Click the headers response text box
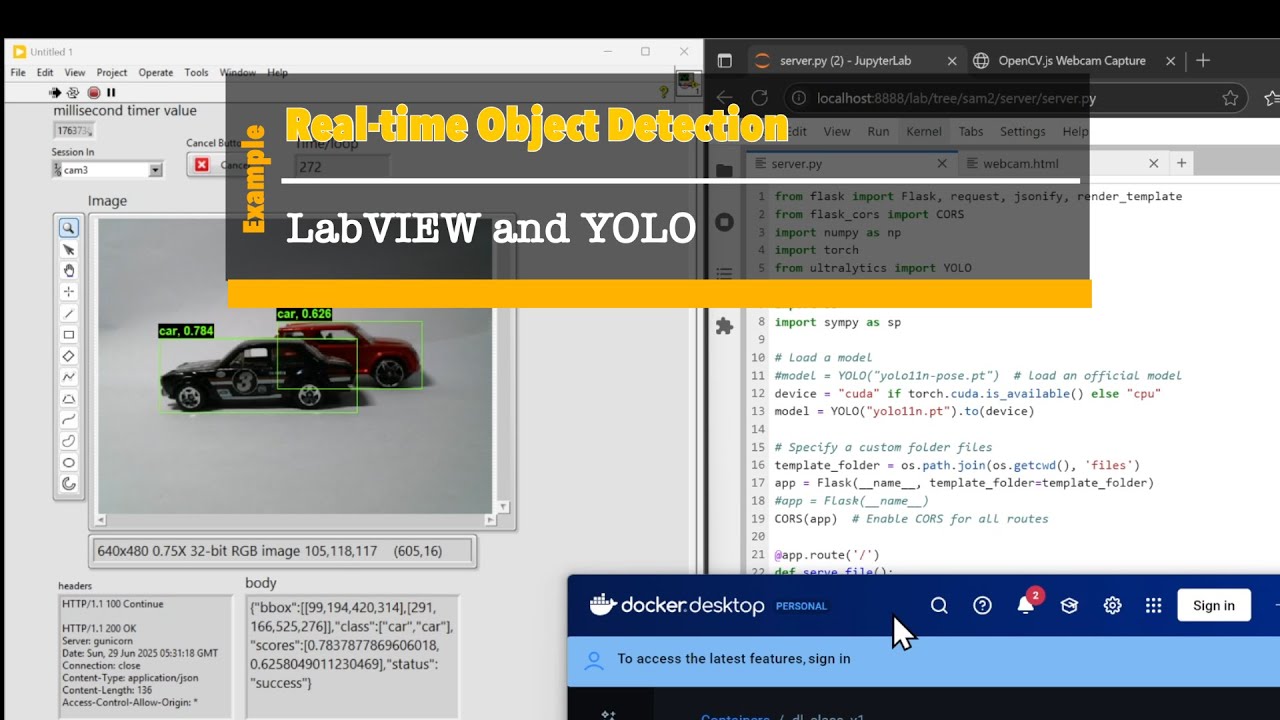The height and width of the screenshot is (720, 1280). pyautogui.click(x=145, y=656)
